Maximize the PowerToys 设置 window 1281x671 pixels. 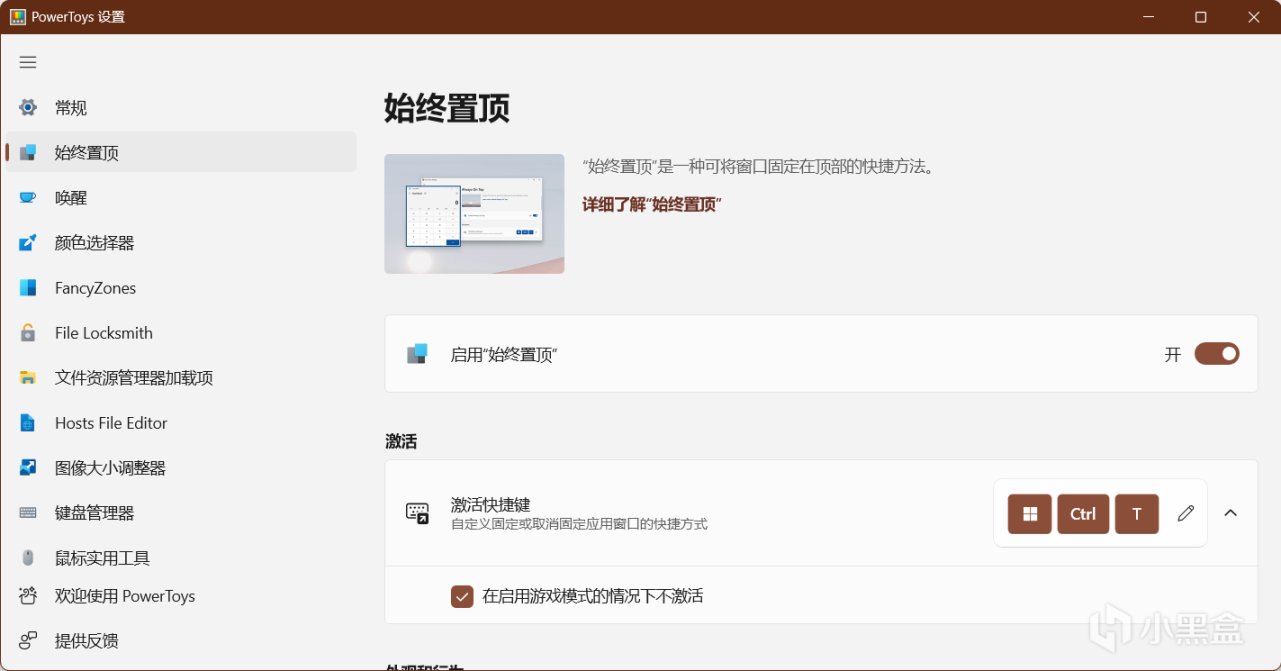click(1201, 17)
